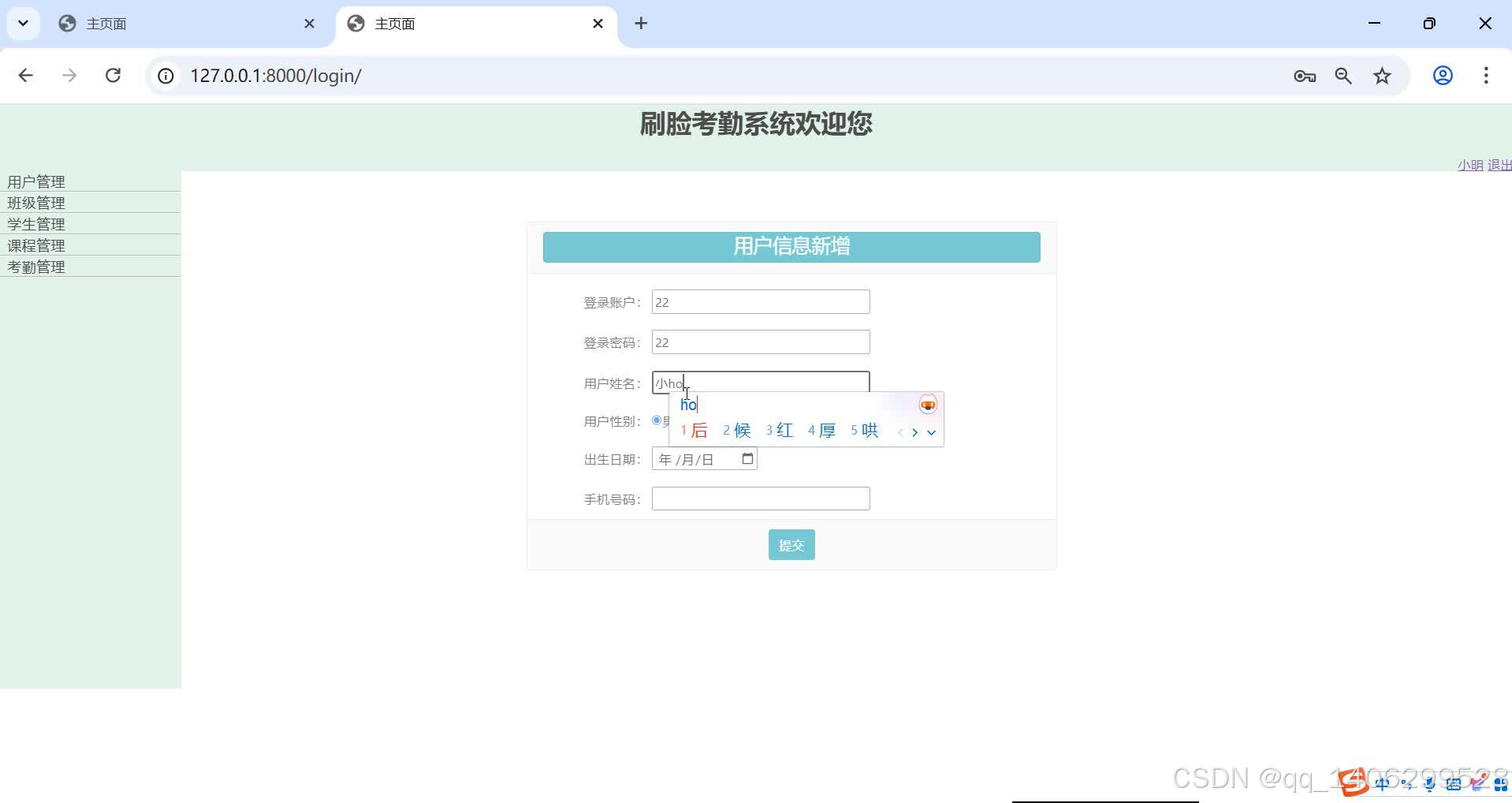The width and height of the screenshot is (1512, 803).
Task: Show next page of pinyin candidates
Action: (915, 432)
